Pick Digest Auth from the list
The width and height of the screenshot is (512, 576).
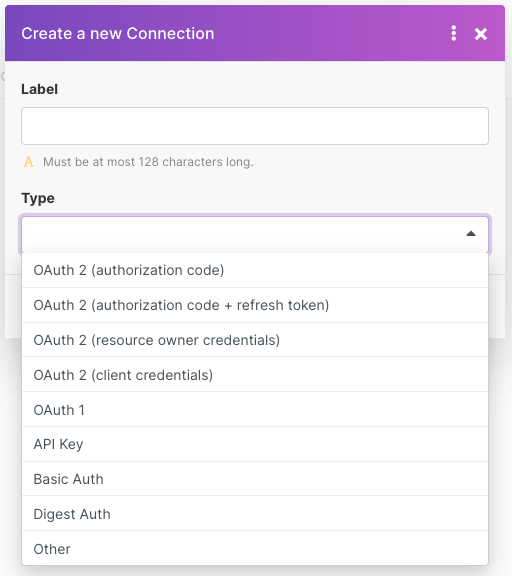(x=255, y=514)
